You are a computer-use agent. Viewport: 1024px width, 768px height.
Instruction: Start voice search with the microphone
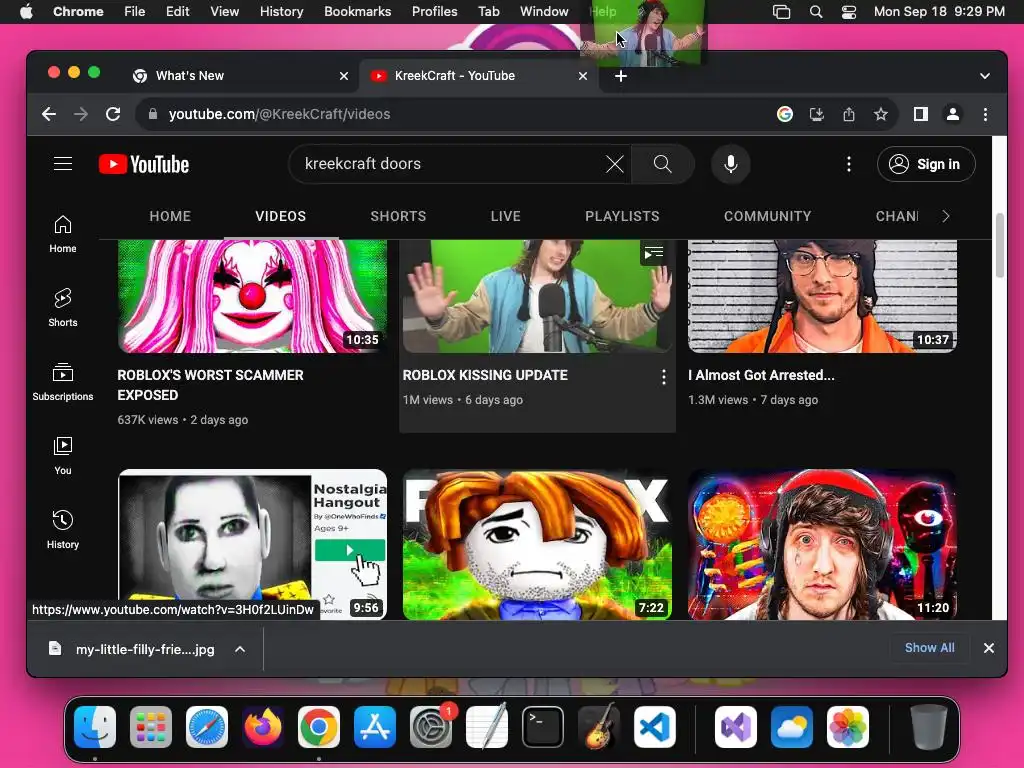point(731,164)
